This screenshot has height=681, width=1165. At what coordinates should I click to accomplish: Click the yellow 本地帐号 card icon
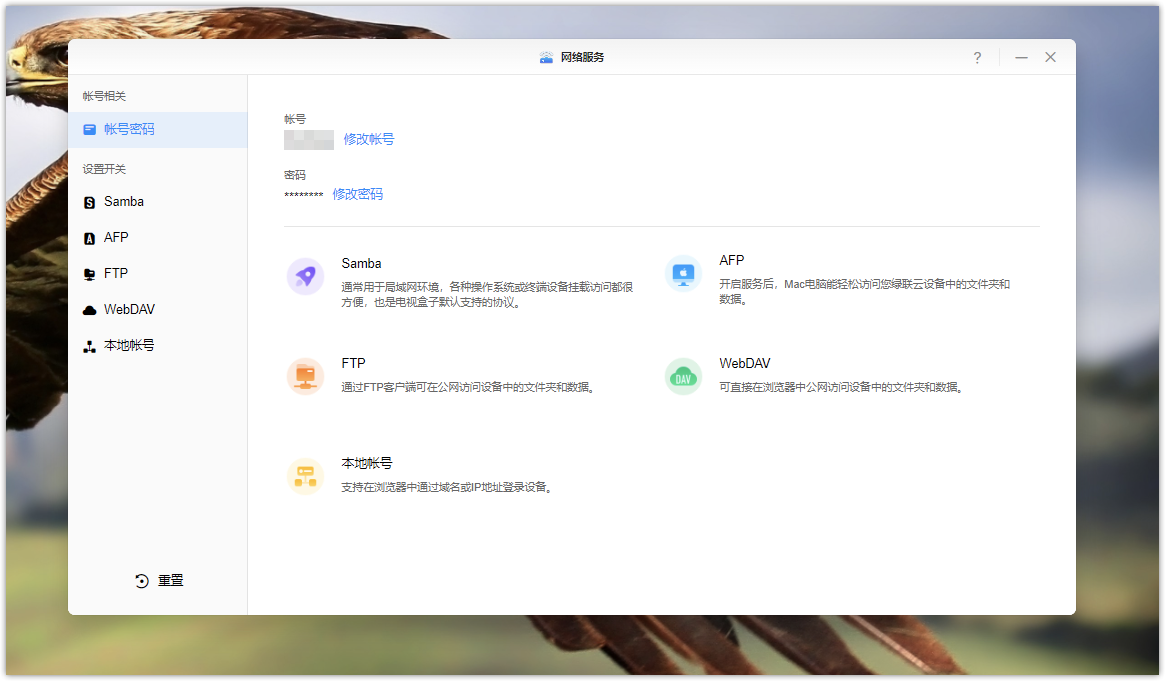305,476
